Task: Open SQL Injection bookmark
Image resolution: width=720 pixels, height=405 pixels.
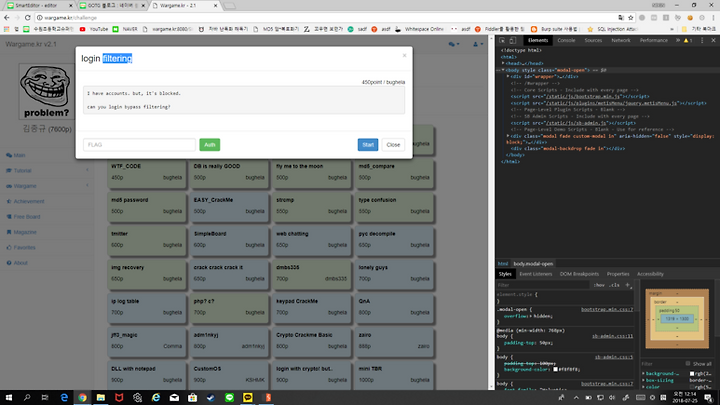Action: [x=611, y=29]
